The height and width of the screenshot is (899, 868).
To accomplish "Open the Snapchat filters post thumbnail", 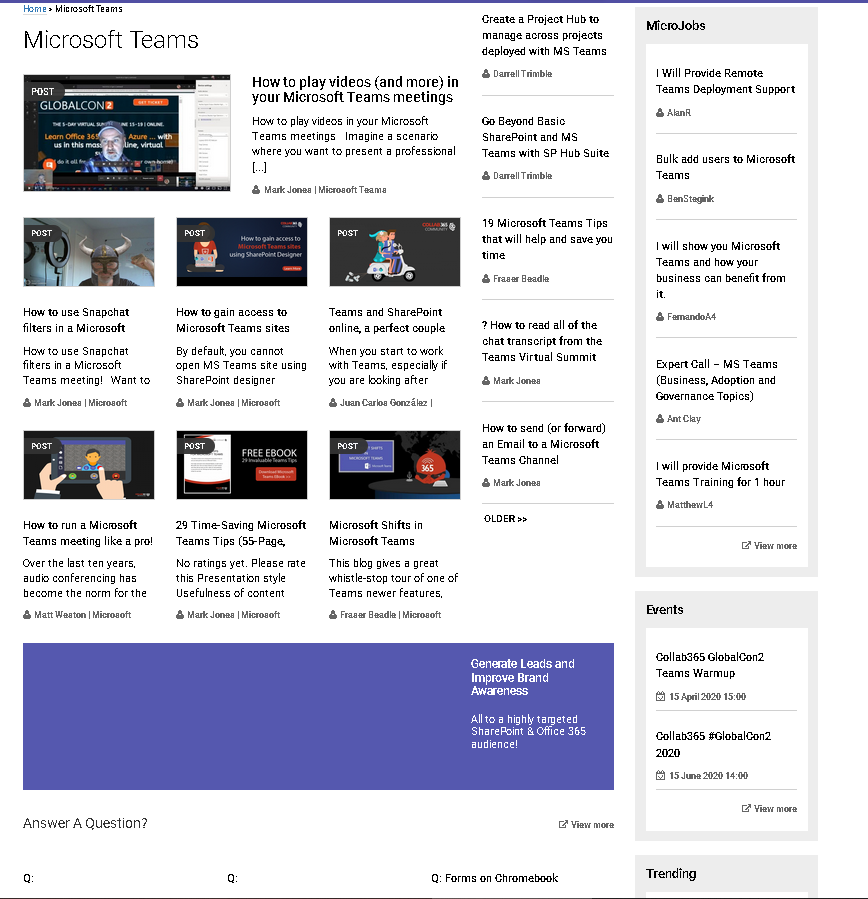I will pyautogui.click(x=89, y=252).
